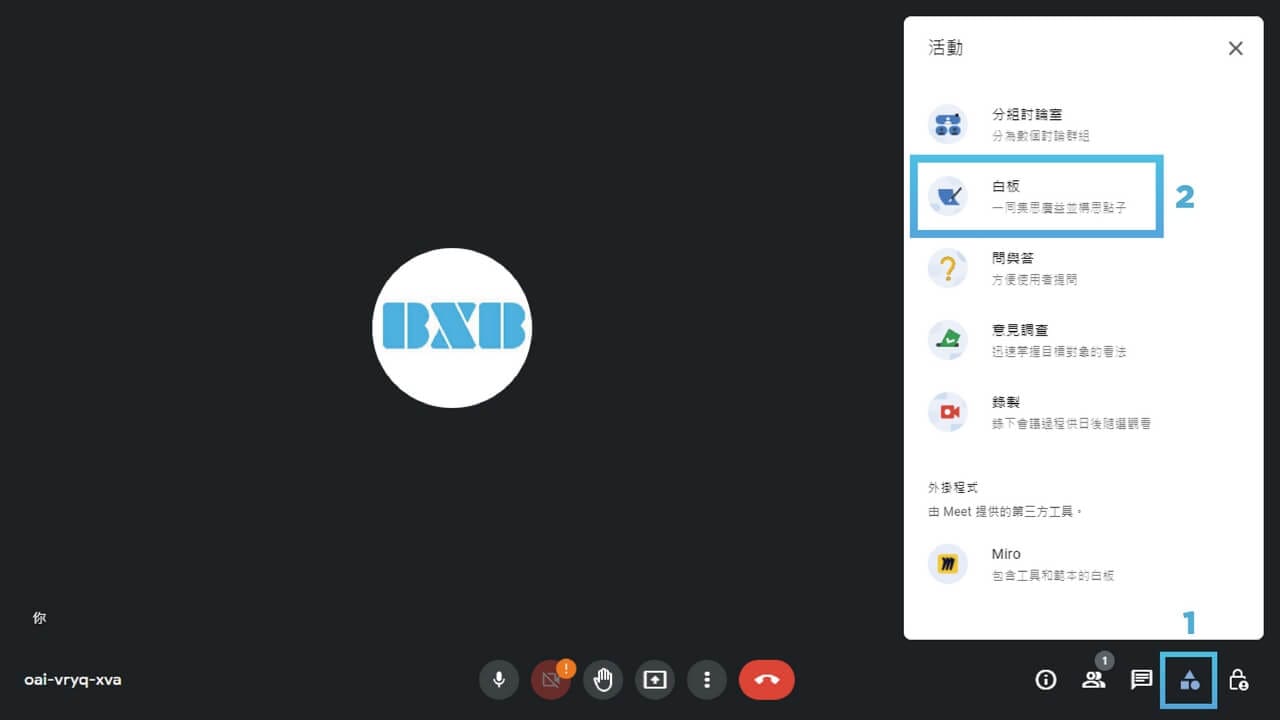Click the 你 self-view thumbnail area
Viewport: 1280px width, 720px height.
40,617
